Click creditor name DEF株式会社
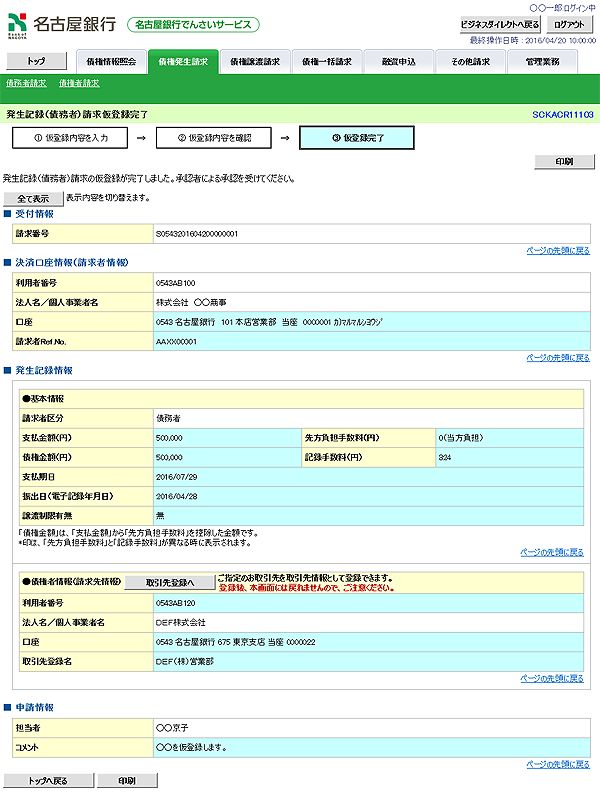 point(181,622)
